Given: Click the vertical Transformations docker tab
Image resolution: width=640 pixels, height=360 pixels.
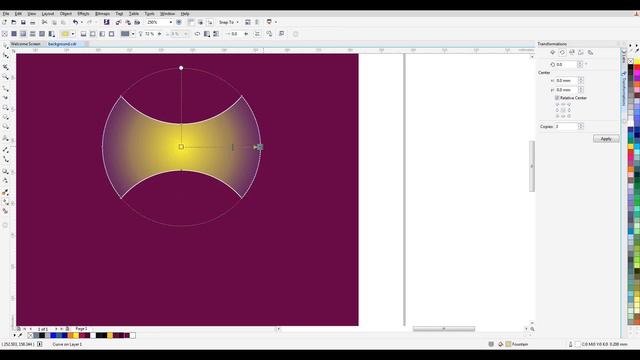Looking at the screenshot, I should (624, 89).
